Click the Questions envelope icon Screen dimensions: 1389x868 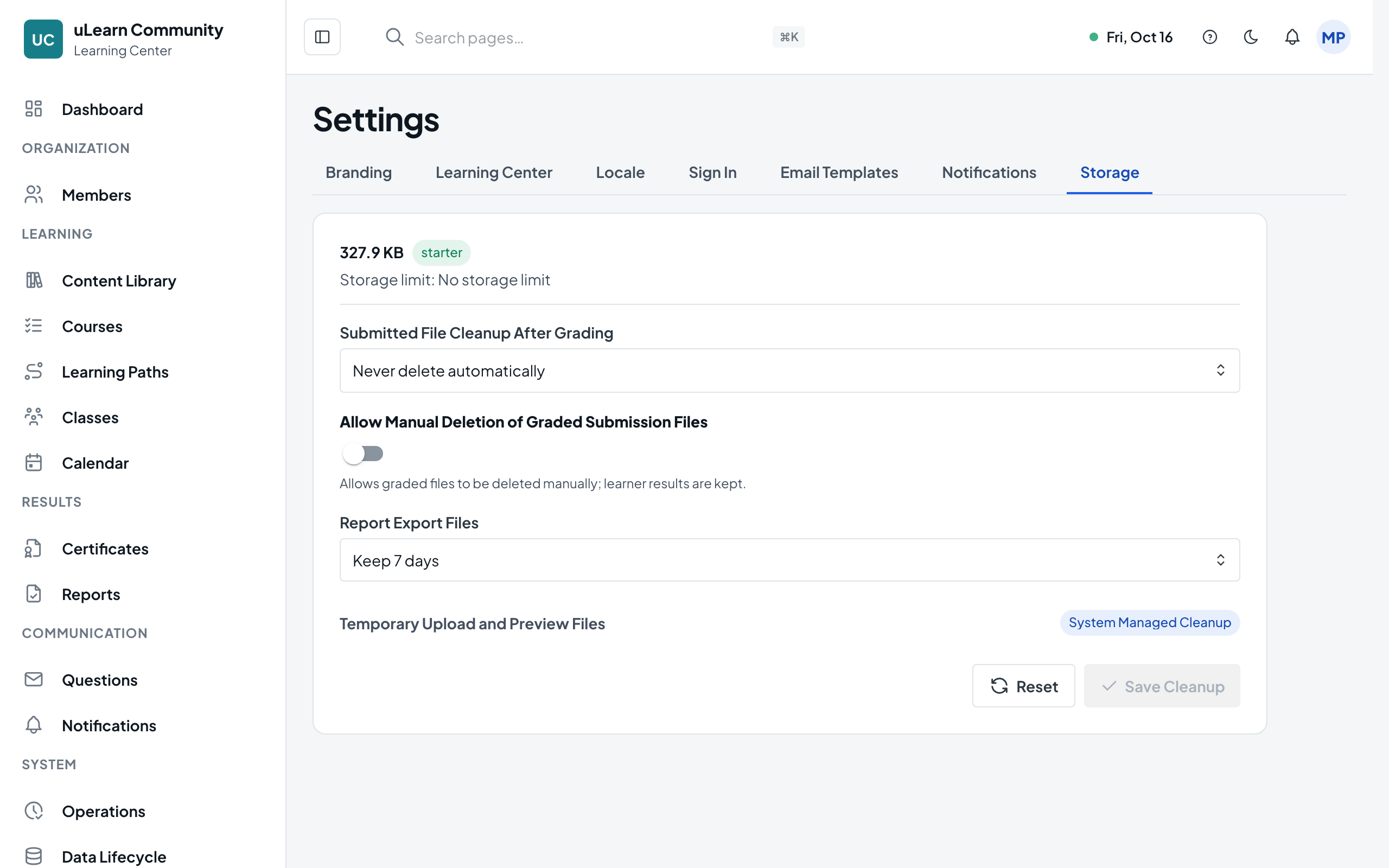coord(33,679)
